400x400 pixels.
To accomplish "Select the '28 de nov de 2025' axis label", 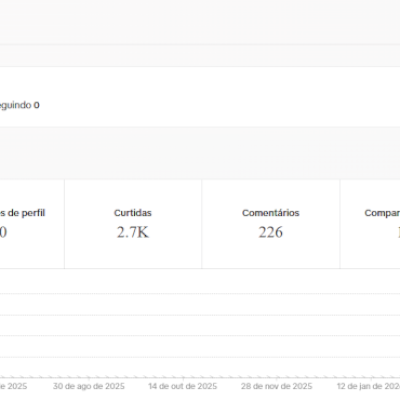I will tap(277, 386).
